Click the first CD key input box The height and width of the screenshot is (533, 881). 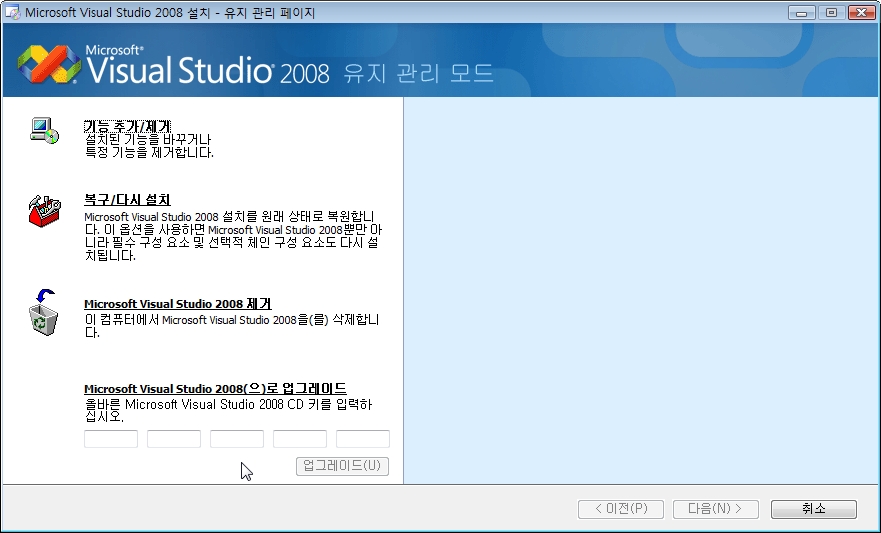111,439
